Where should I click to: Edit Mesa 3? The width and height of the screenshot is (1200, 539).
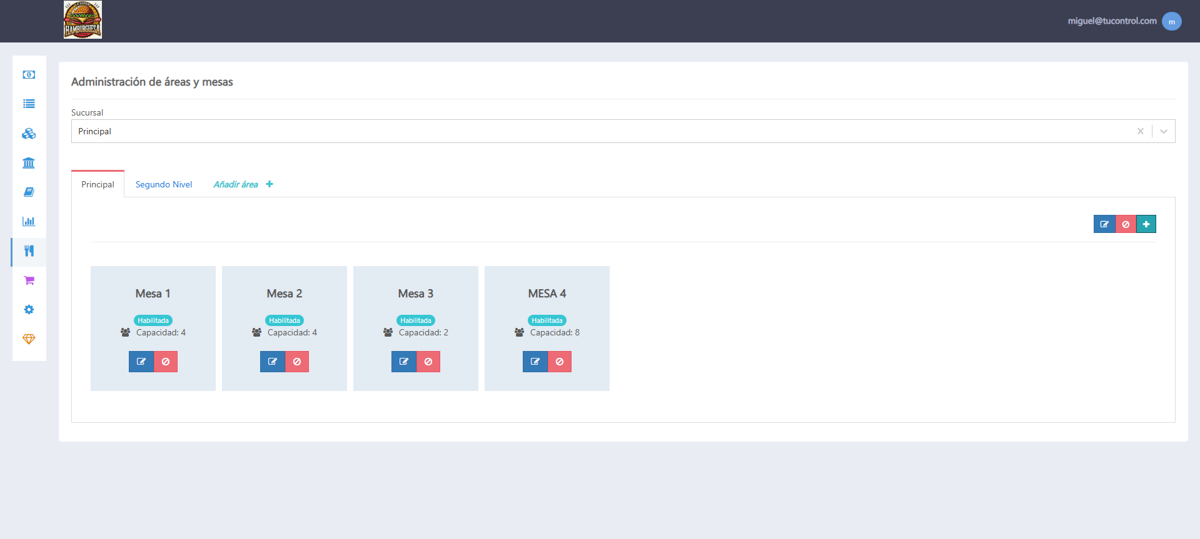404,361
